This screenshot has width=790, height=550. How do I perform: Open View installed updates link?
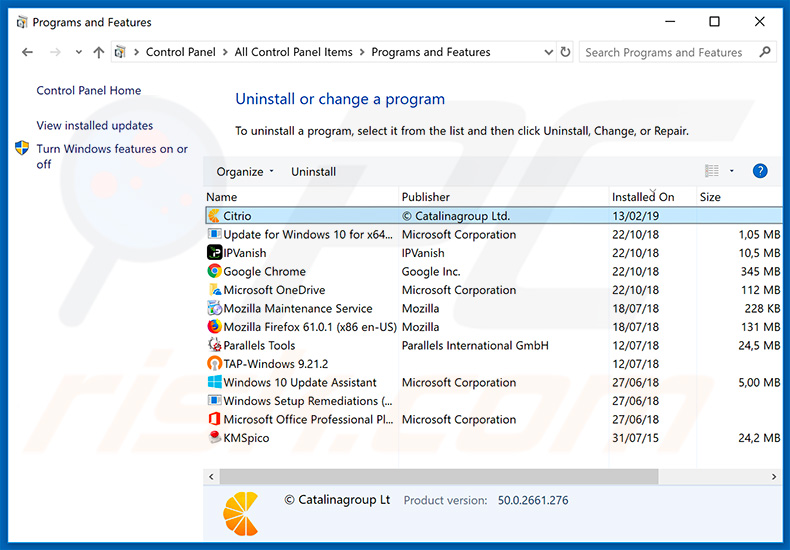[95, 126]
